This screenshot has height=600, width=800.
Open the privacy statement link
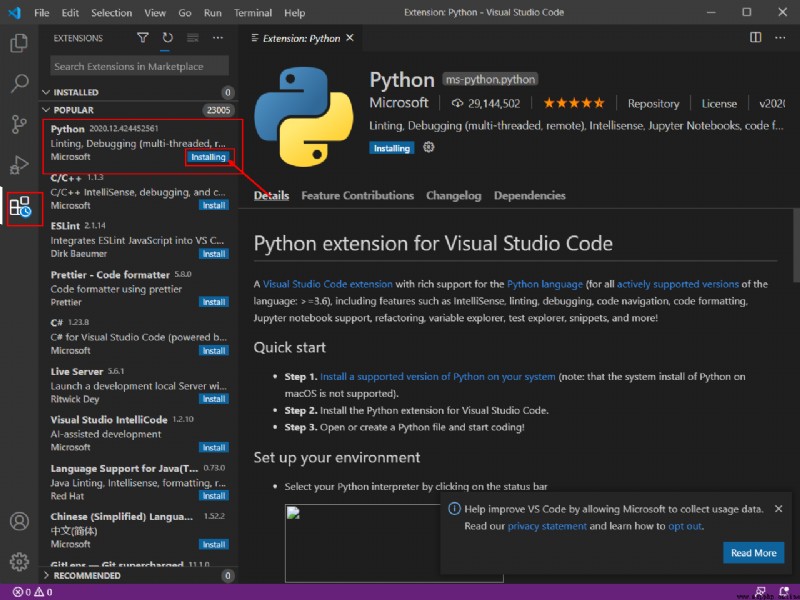pyautogui.click(x=547, y=526)
